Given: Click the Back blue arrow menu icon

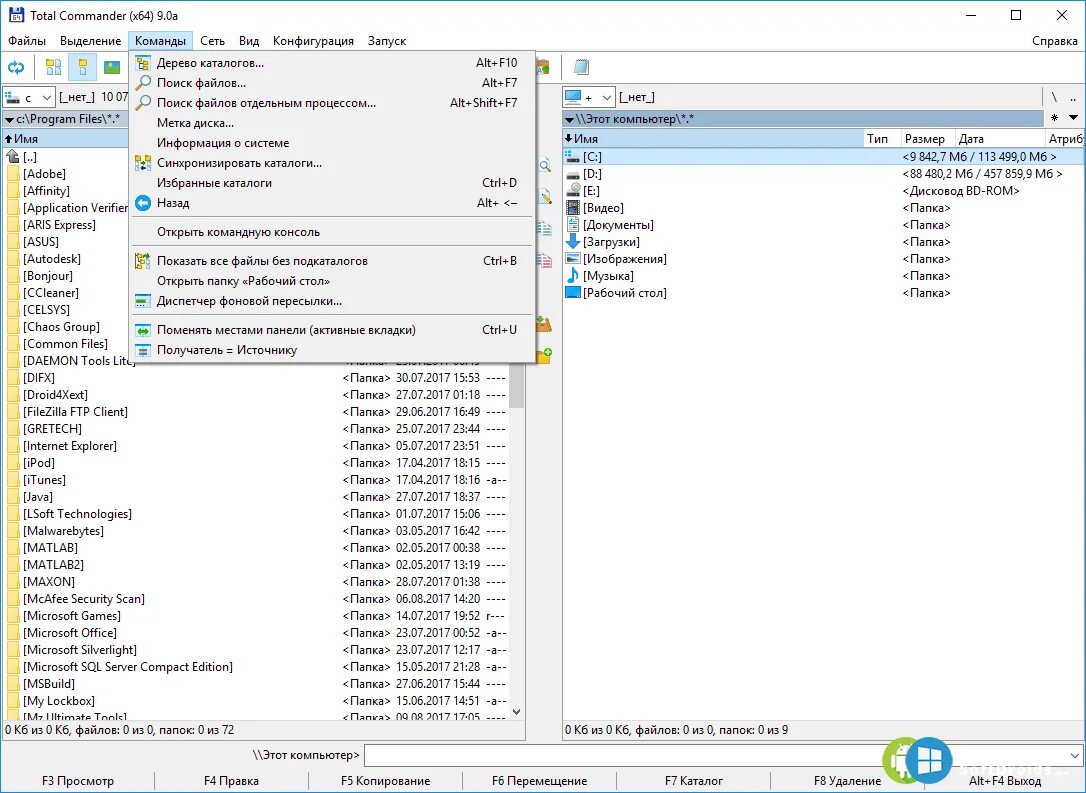Looking at the screenshot, I should [143, 203].
